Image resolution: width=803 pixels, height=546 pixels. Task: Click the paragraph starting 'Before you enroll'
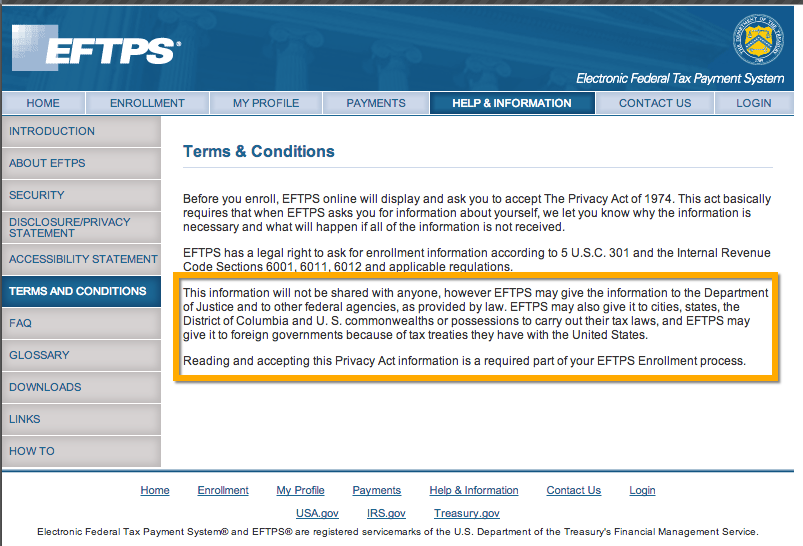pyautogui.click(x=477, y=213)
